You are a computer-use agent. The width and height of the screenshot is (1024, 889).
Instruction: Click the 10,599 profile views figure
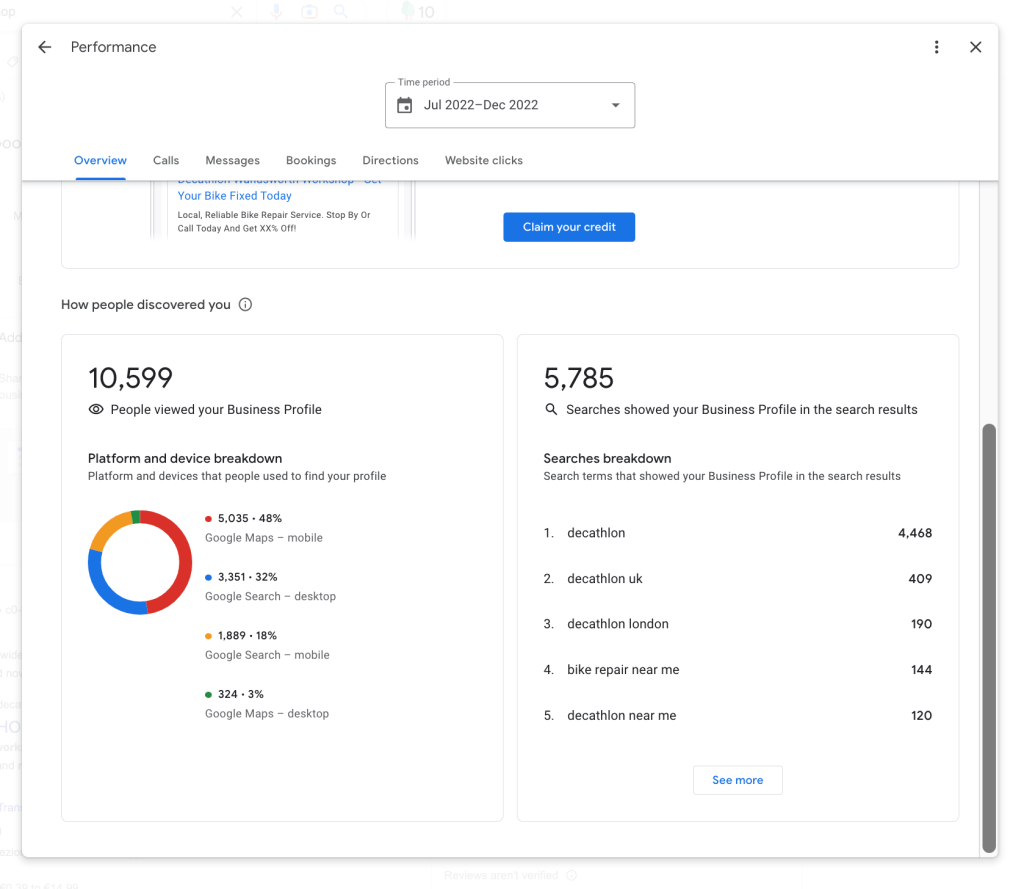(x=131, y=378)
